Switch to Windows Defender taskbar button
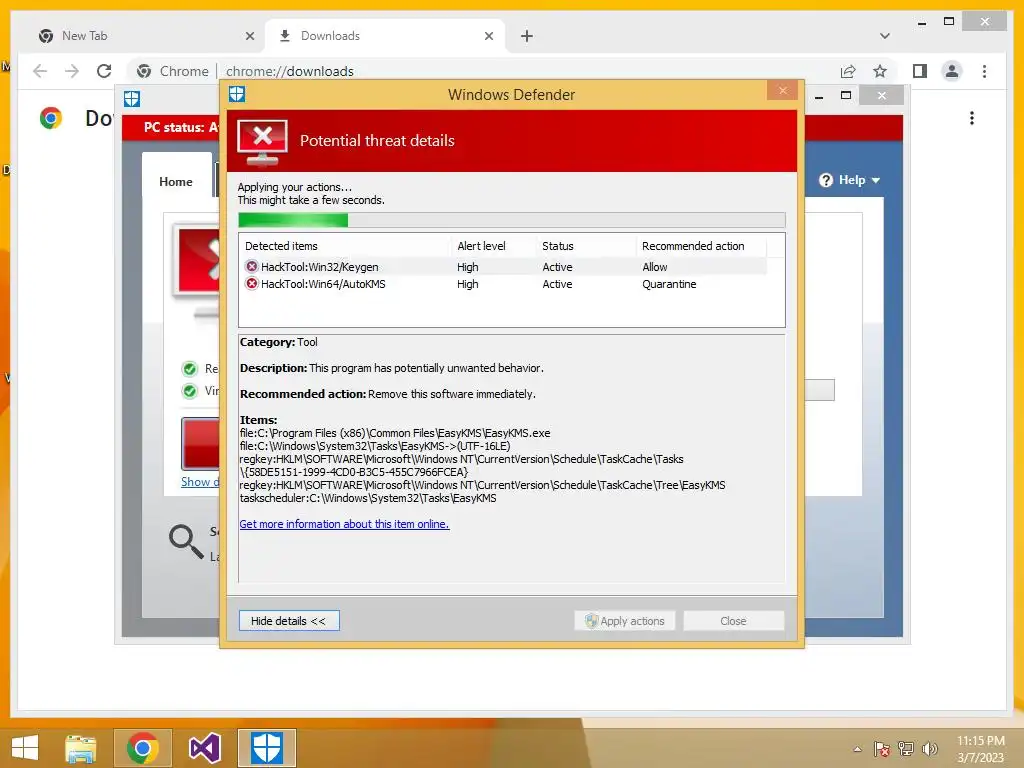The height and width of the screenshot is (768, 1024). point(267,748)
